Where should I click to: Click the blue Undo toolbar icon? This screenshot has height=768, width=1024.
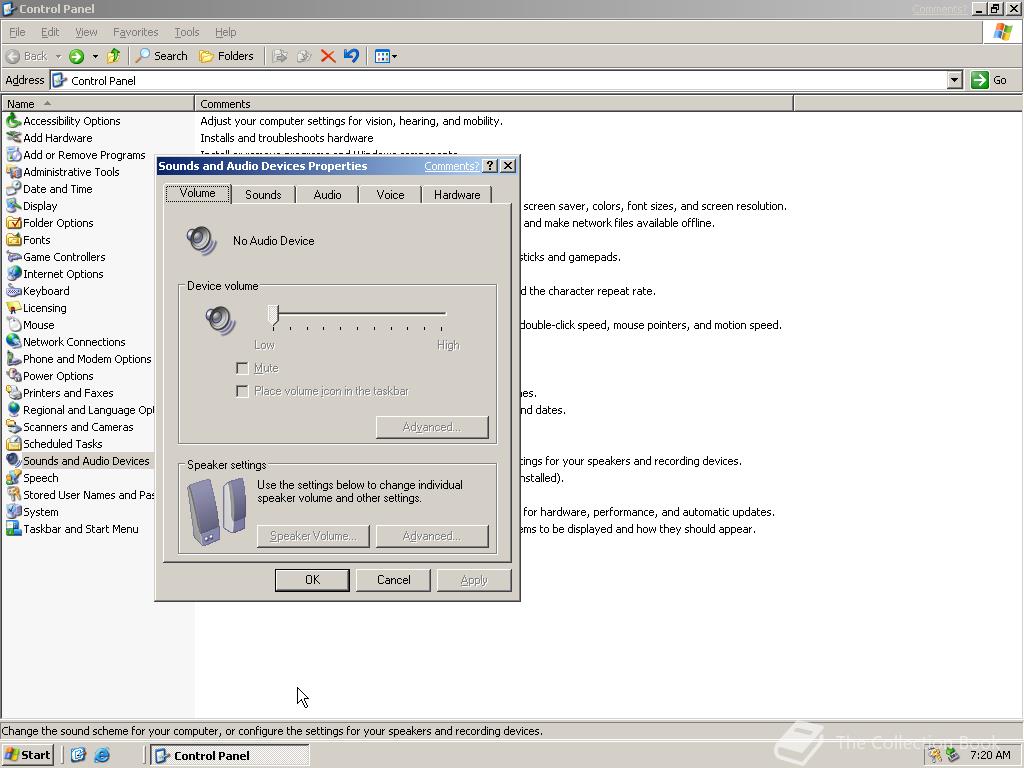click(x=351, y=56)
